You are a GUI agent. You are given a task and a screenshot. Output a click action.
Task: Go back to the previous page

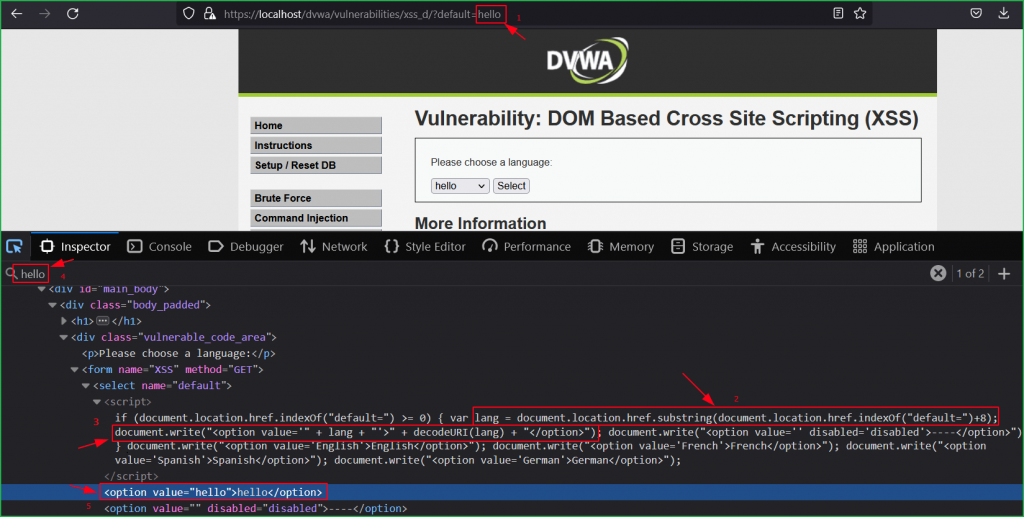coord(17,14)
